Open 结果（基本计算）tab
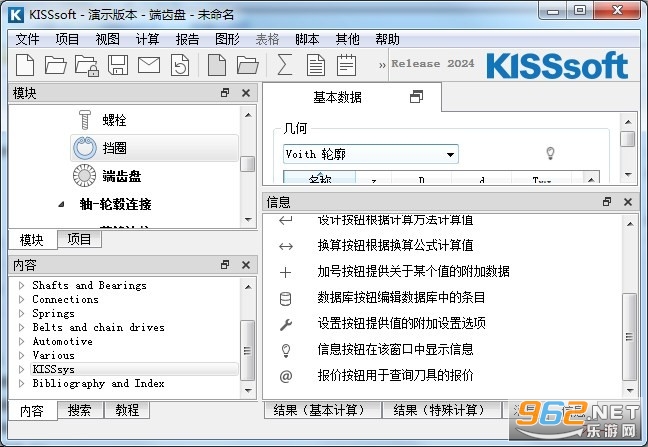Viewport: 648px width, 447px height. click(x=322, y=410)
